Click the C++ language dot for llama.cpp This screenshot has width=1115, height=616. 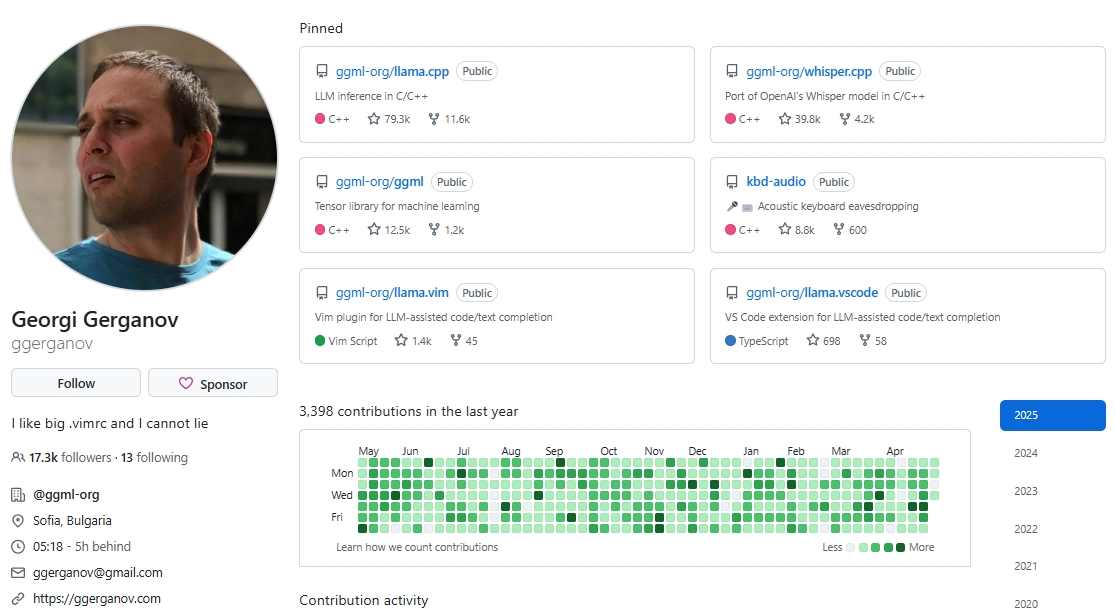coord(320,119)
